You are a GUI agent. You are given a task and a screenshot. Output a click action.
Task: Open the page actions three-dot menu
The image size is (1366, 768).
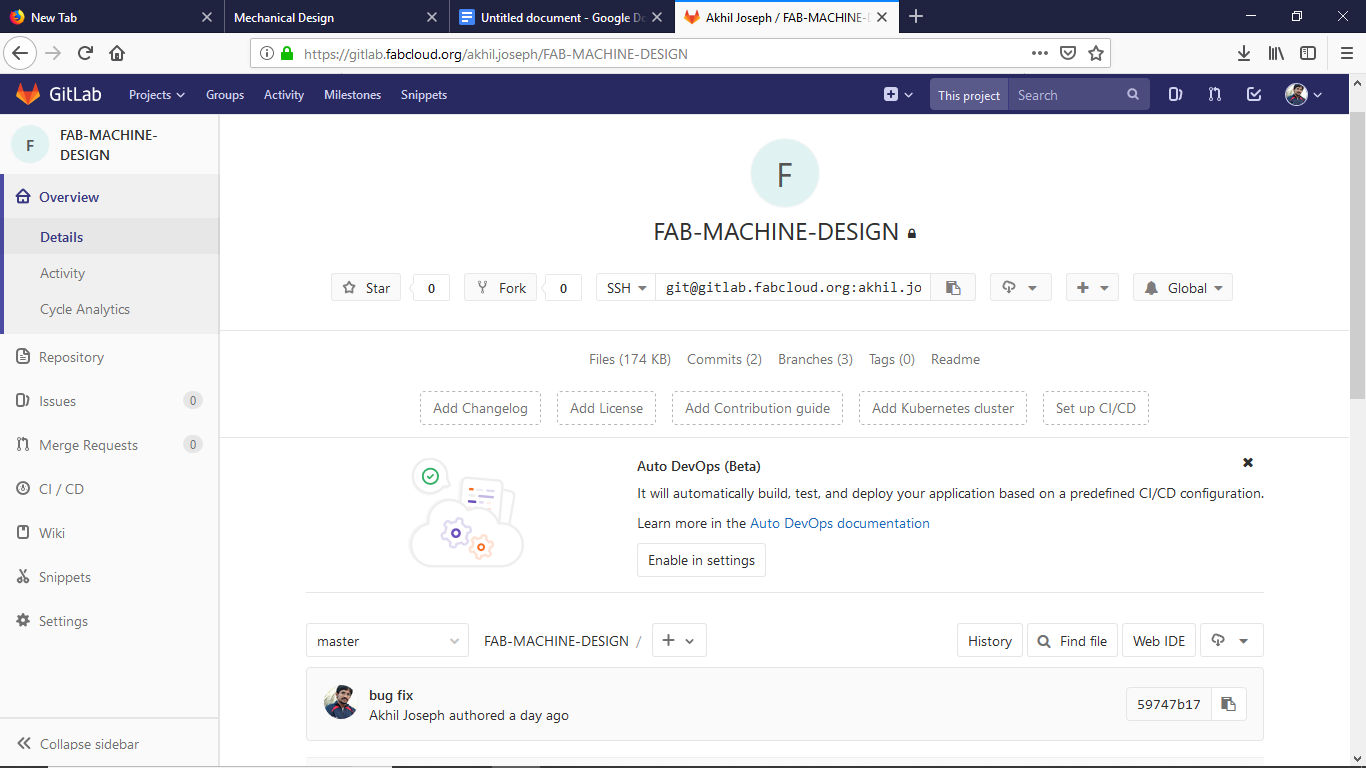click(1040, 53)
